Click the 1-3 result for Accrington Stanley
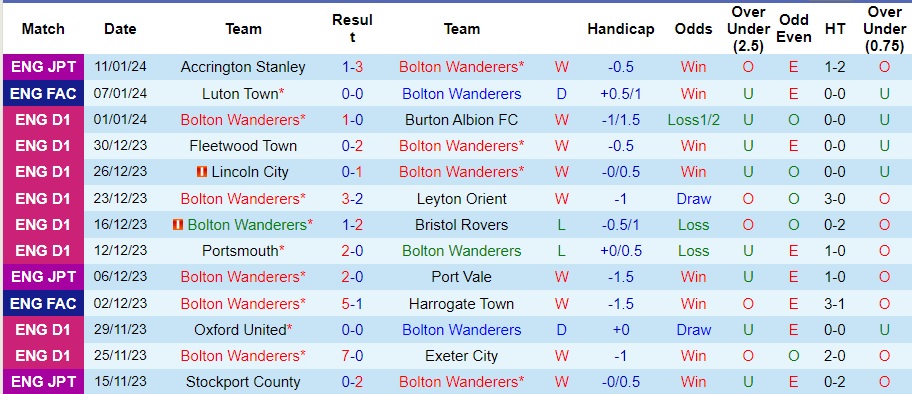The width and height of the screenshot is (912, 394). 352,68
